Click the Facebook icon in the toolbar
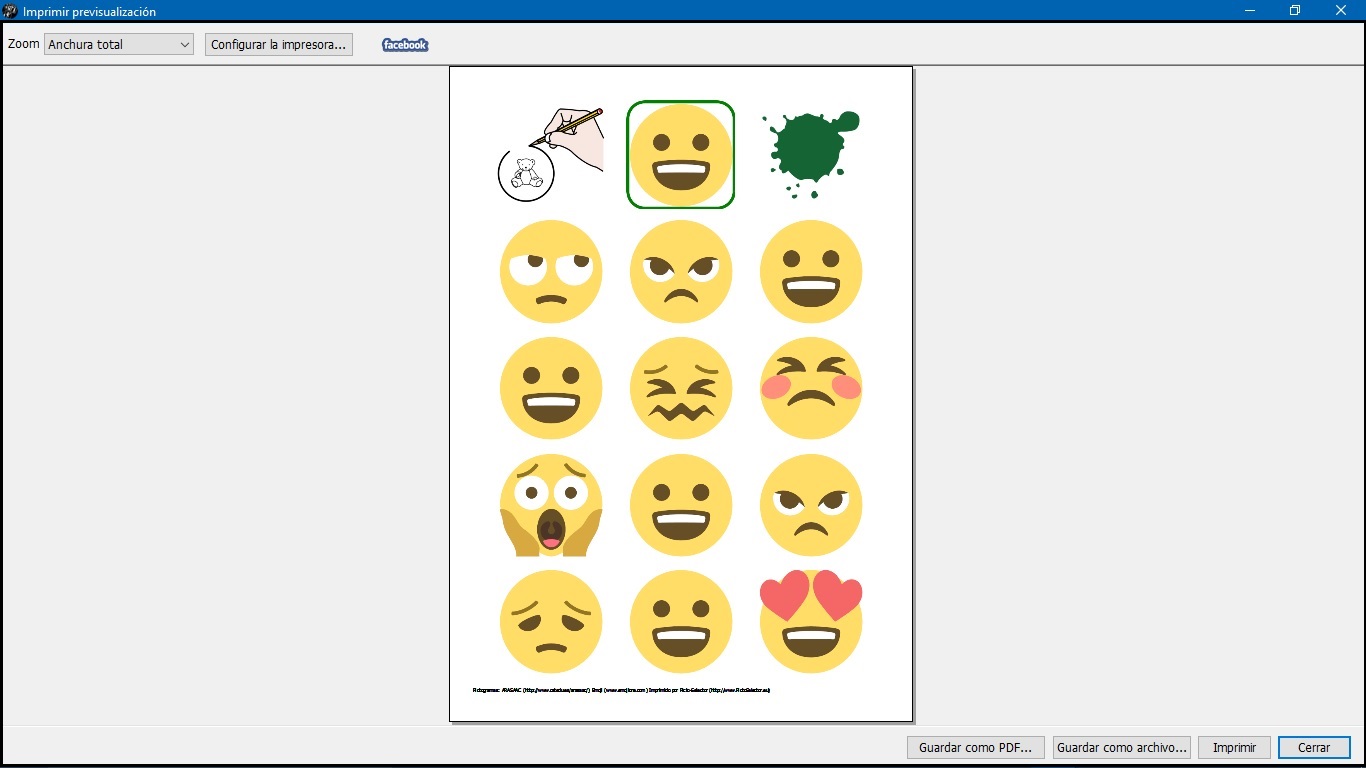The width and height of the screenshot is (1366, 768). 404,44
